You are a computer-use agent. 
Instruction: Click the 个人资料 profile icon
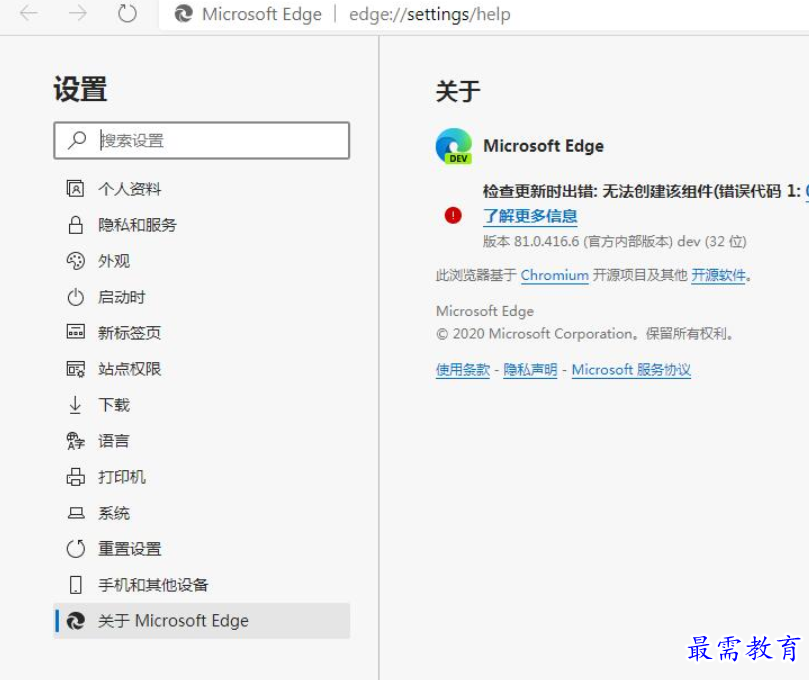point(75,188)
